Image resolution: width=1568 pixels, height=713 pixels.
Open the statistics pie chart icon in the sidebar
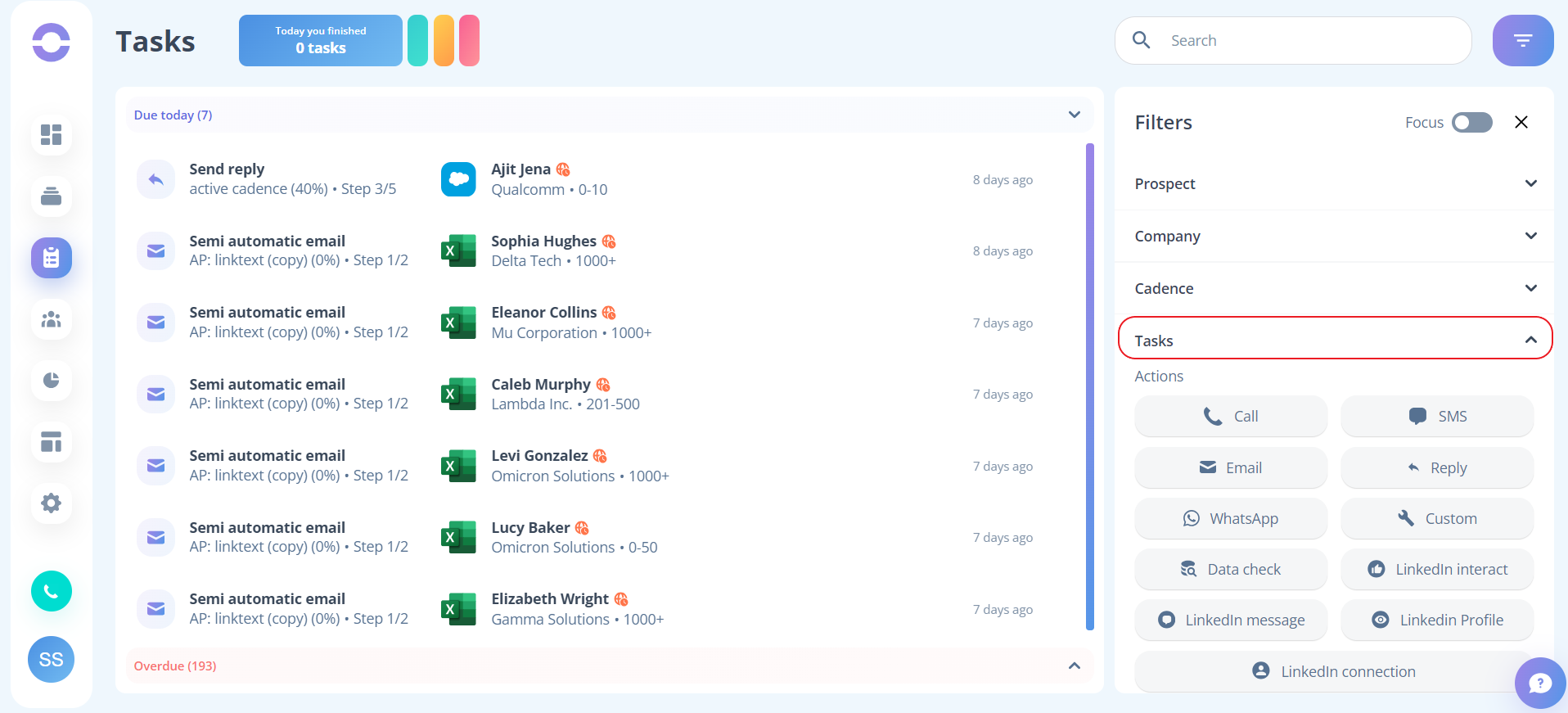[51, 381]
